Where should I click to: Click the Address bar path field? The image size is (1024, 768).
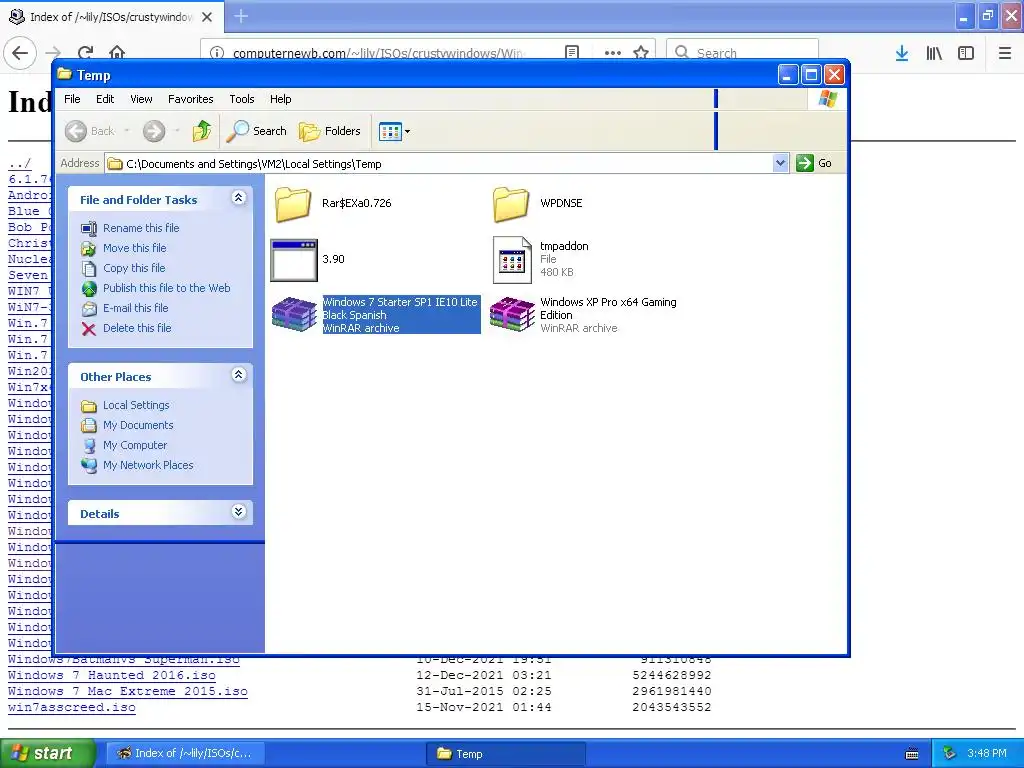pos(439,164)
